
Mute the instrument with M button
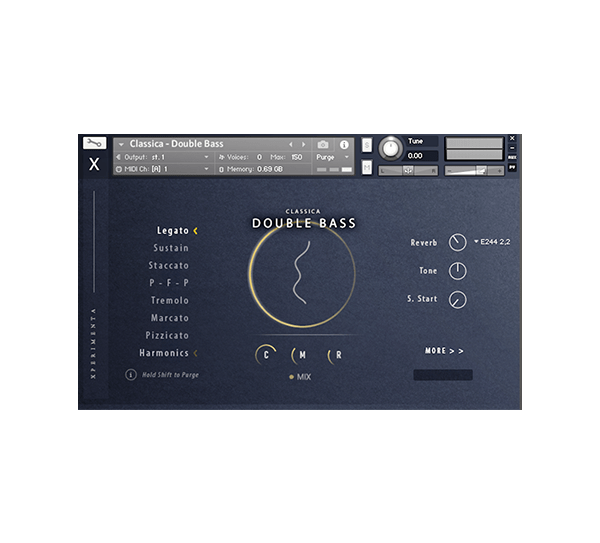tap(367, 167)
